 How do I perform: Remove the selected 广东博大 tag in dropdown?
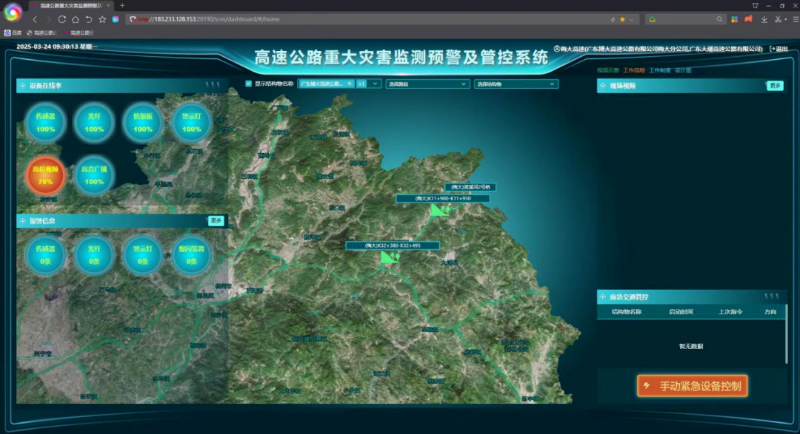349,85
